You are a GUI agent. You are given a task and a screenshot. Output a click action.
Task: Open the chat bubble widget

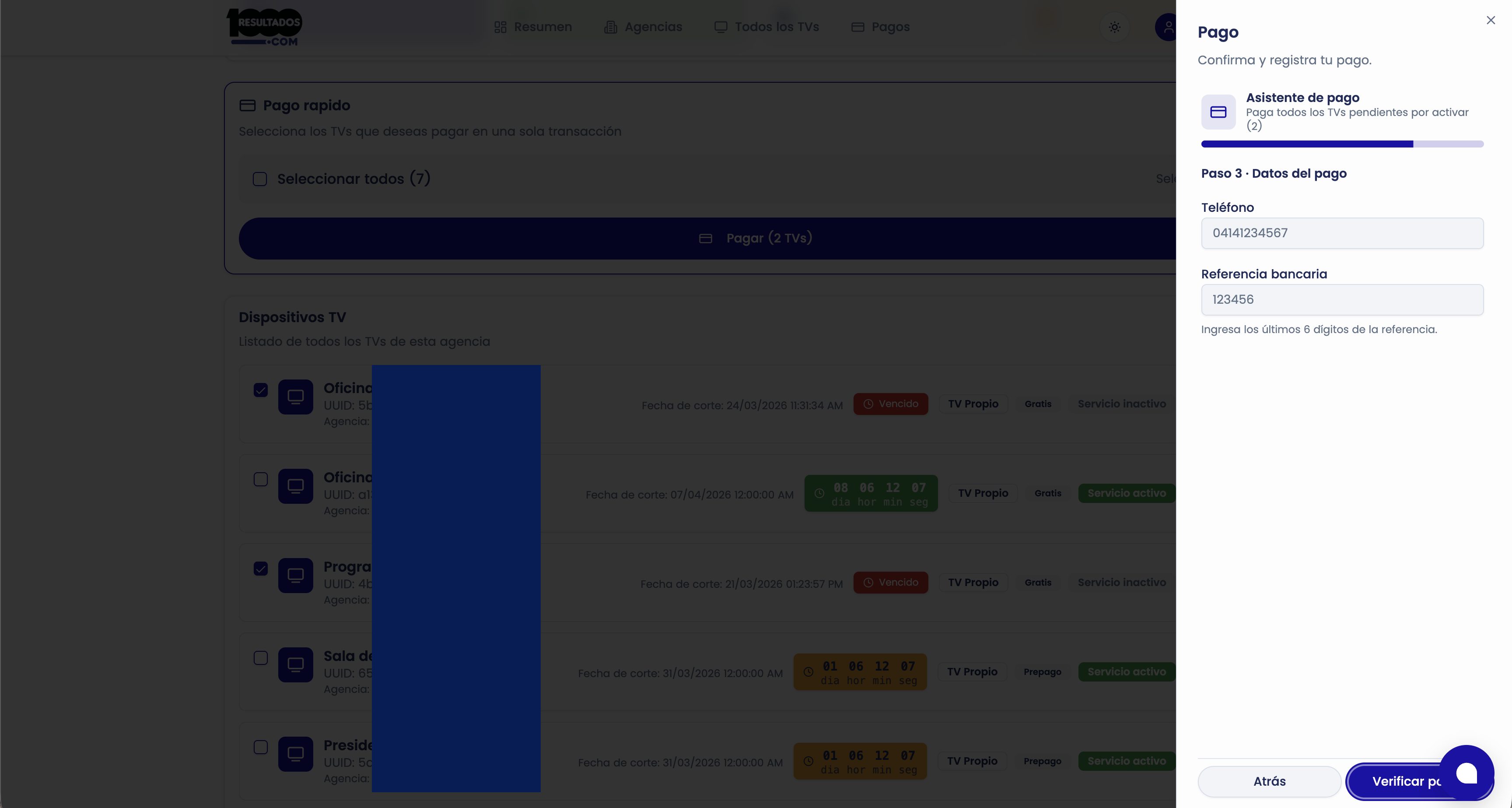[x=1466, y=773]
